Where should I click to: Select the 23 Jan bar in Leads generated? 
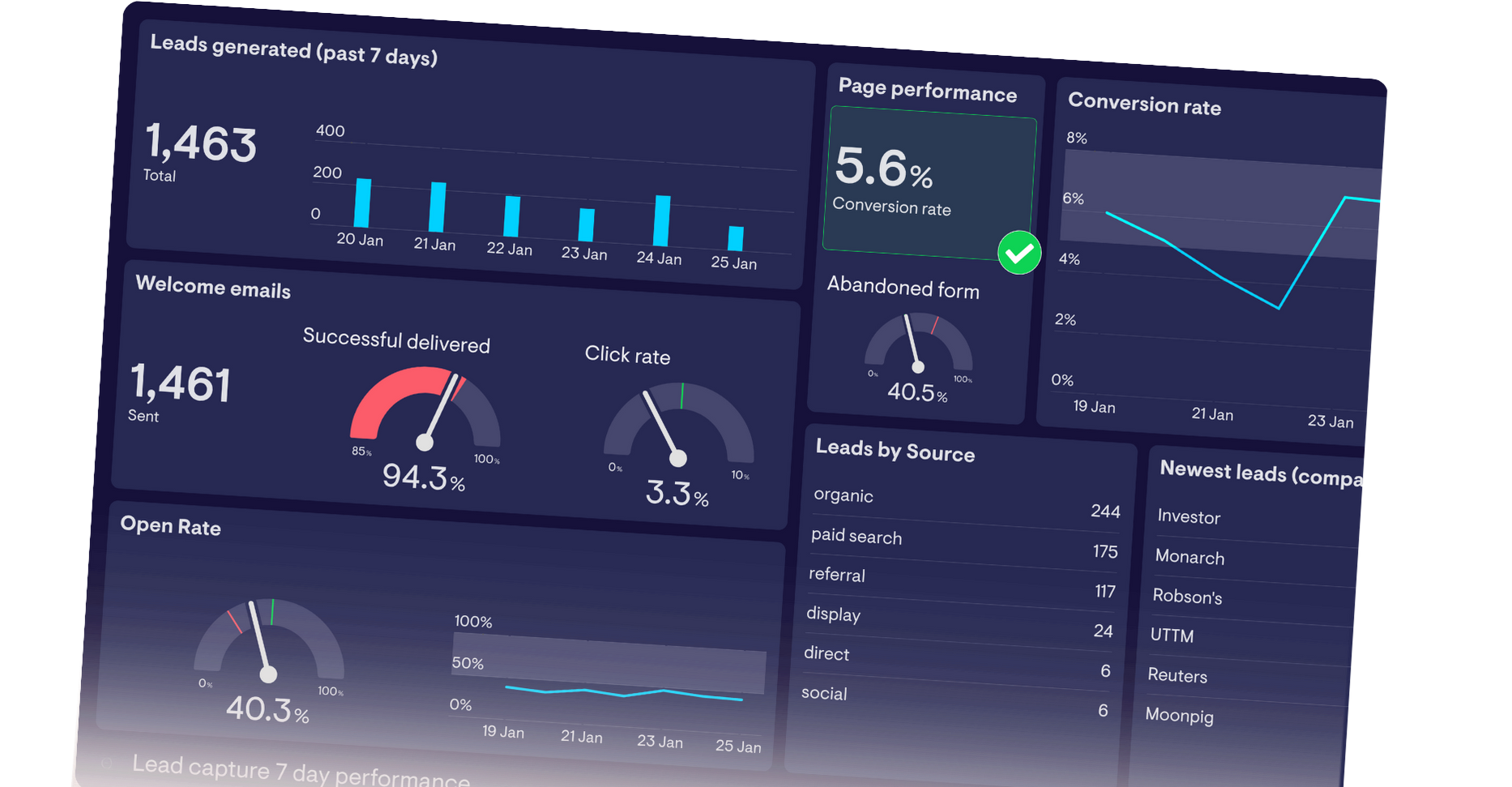[586, 225]
